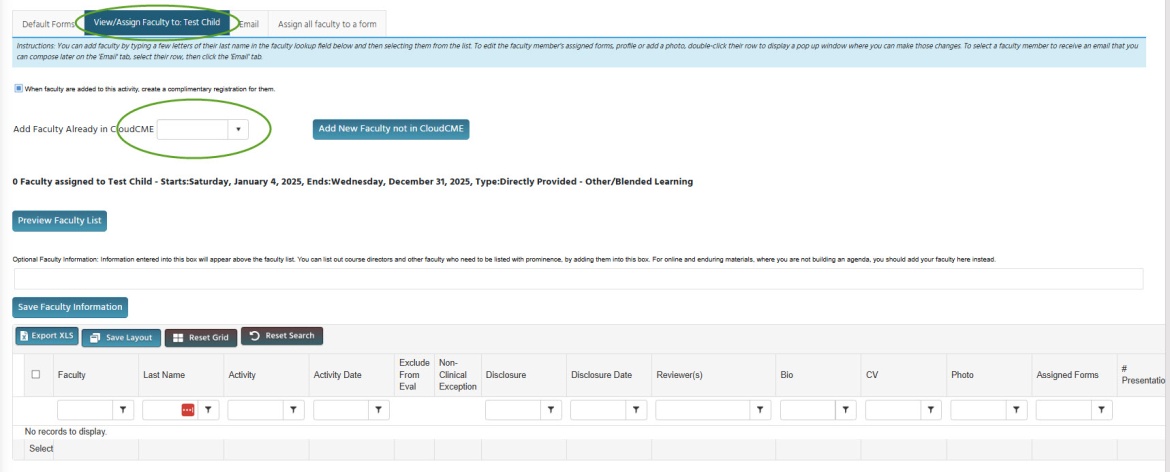Click the Photo column filter icon
1170x472 pixels.
click(x=1017, y=409)
